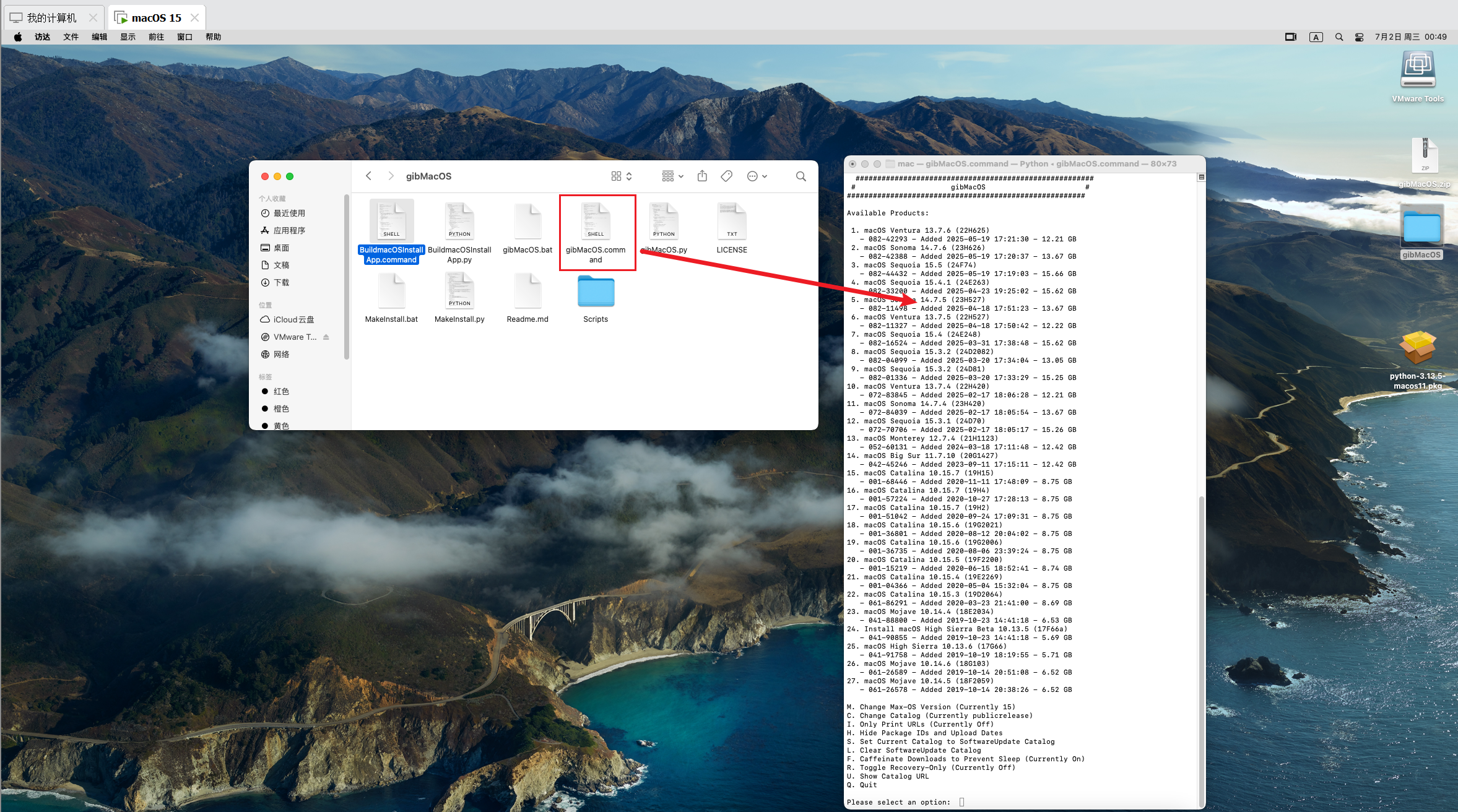Open Finder more actions dropdown
Screen dimensions: 1458x812
coord(757,176)
